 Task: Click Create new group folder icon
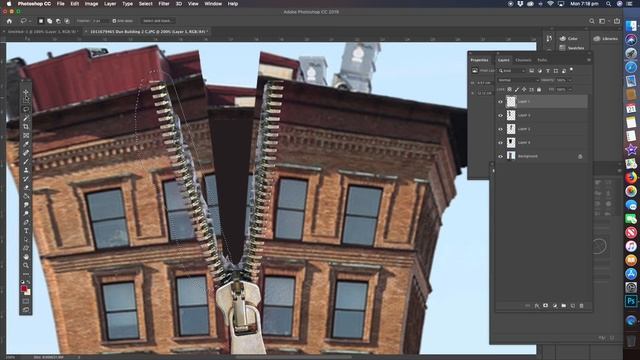point(564,305)
